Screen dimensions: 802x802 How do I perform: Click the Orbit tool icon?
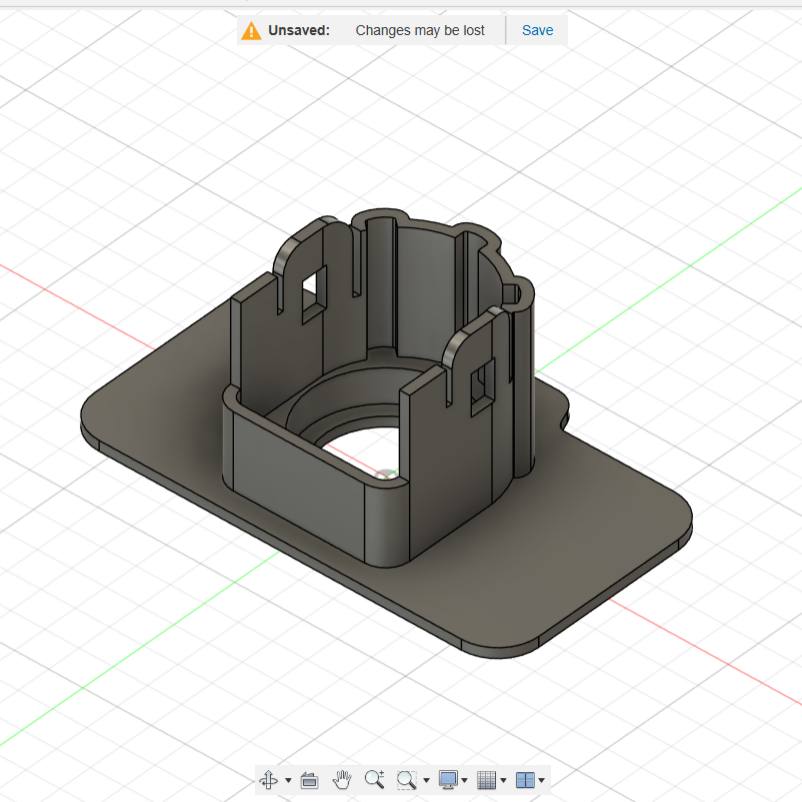click(269, 780)
